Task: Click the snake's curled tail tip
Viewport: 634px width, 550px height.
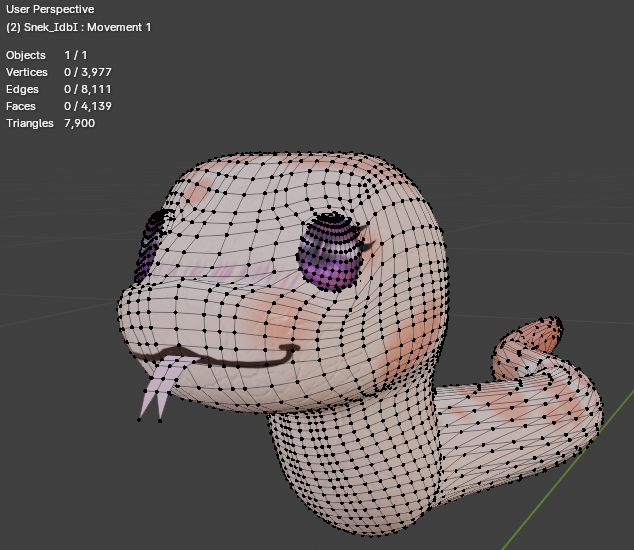Action: 553,328
